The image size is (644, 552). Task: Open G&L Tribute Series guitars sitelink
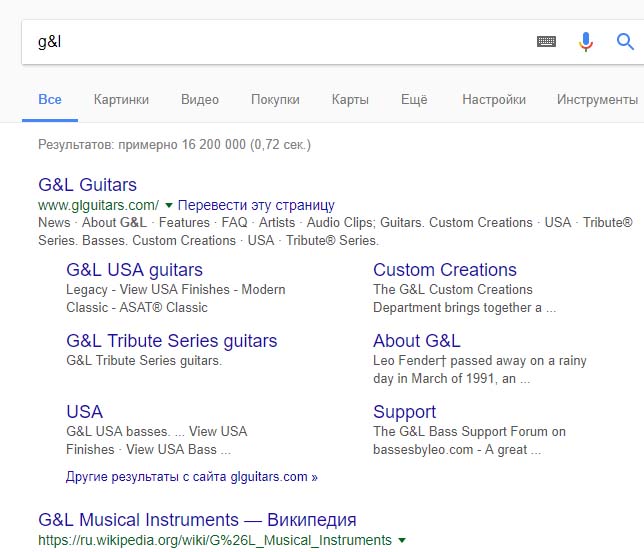click(x=172, y=341)
